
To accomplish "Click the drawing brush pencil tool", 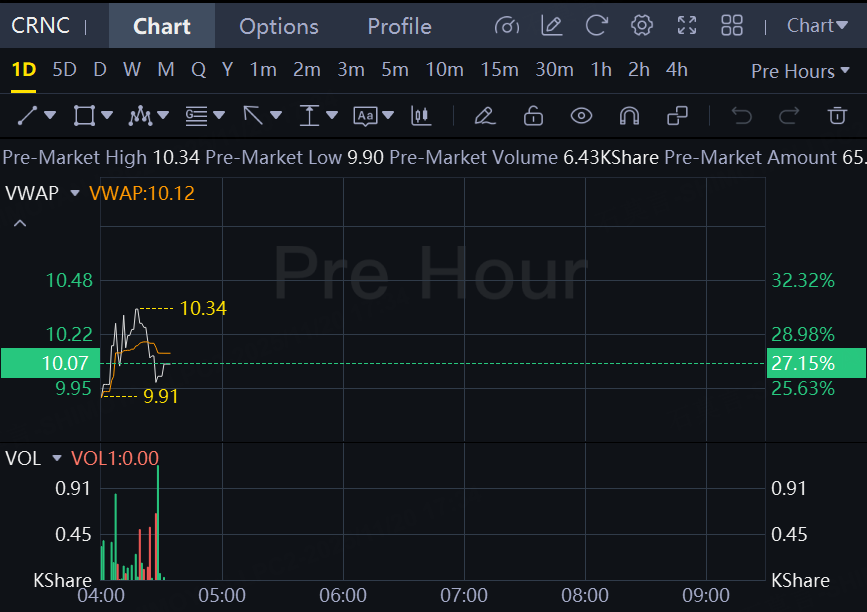I will pos(485,116).
